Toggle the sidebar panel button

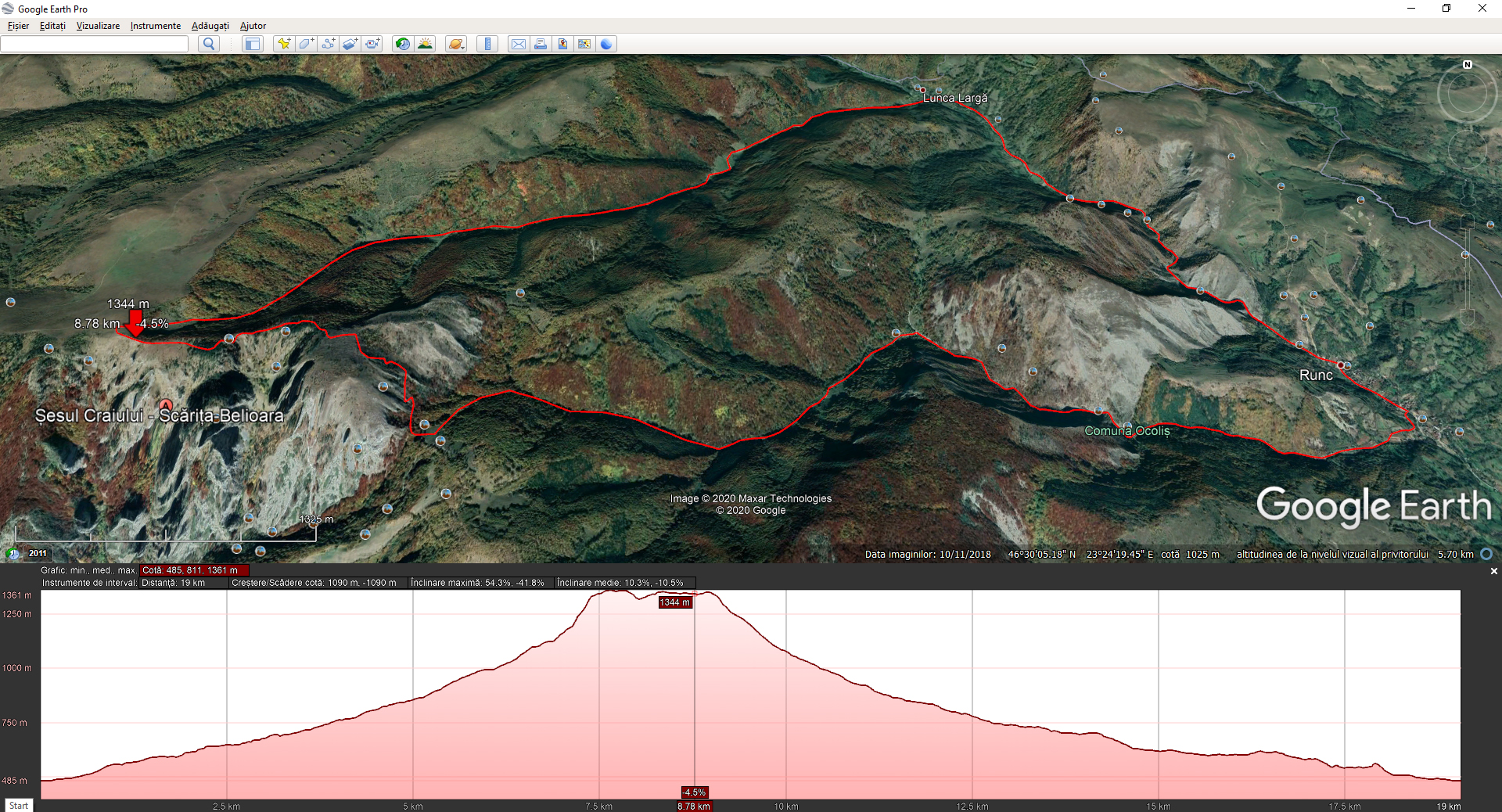pyautogui.click(x=252, y=44)
